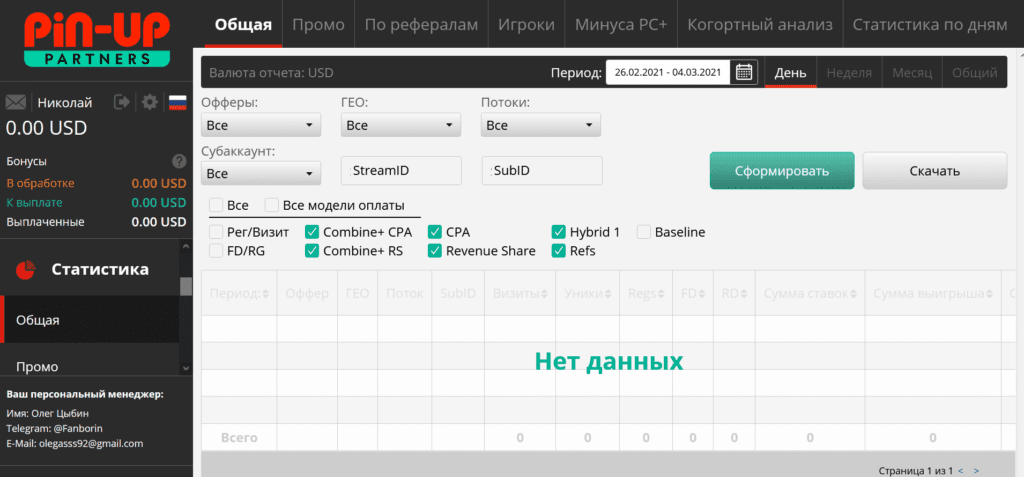Click the Скачать button
The width and height of the screenshot is (1024, 477).
(935, 171)
